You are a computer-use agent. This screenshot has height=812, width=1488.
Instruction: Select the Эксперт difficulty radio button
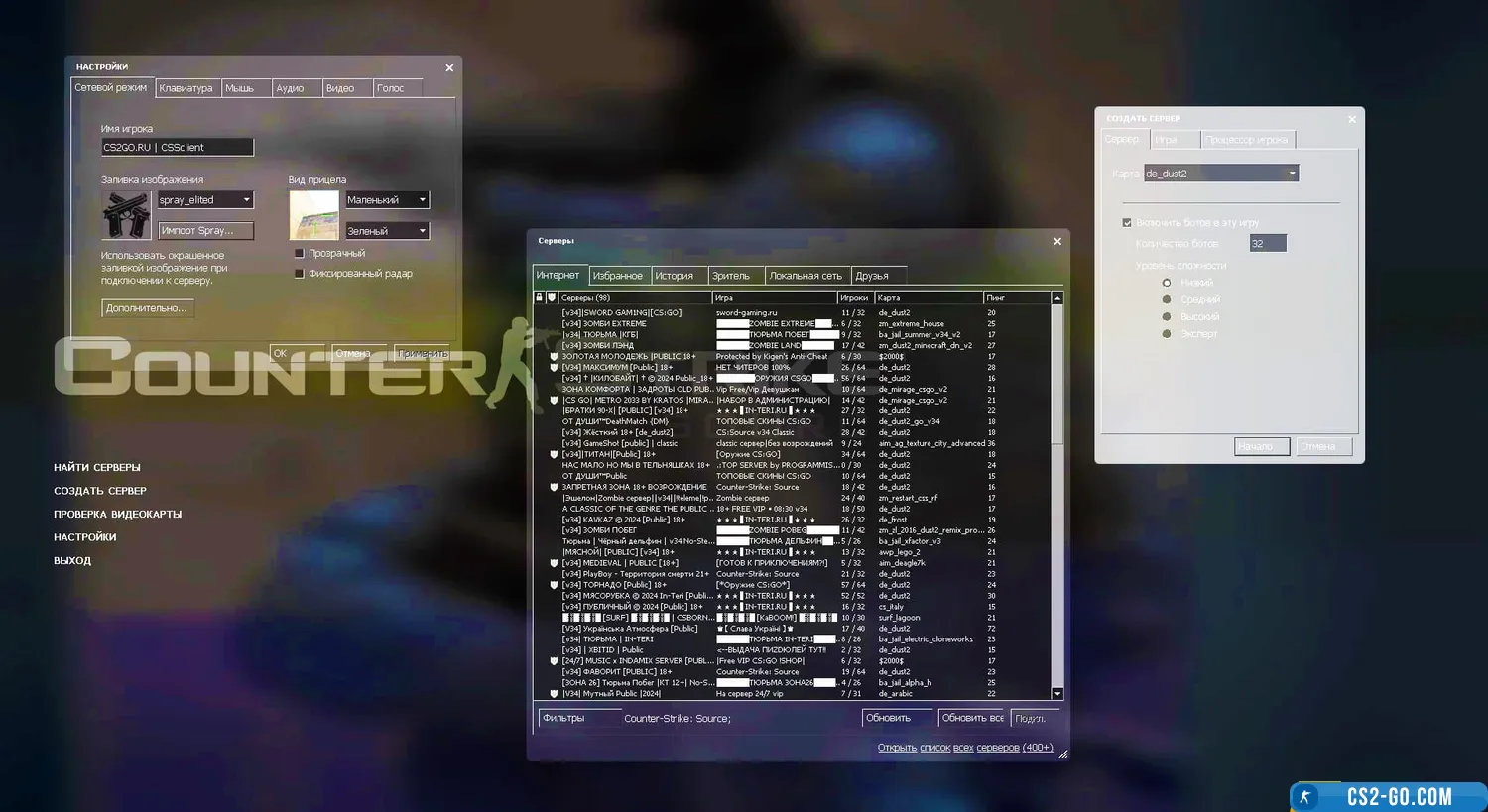[x=1167, y=334]
